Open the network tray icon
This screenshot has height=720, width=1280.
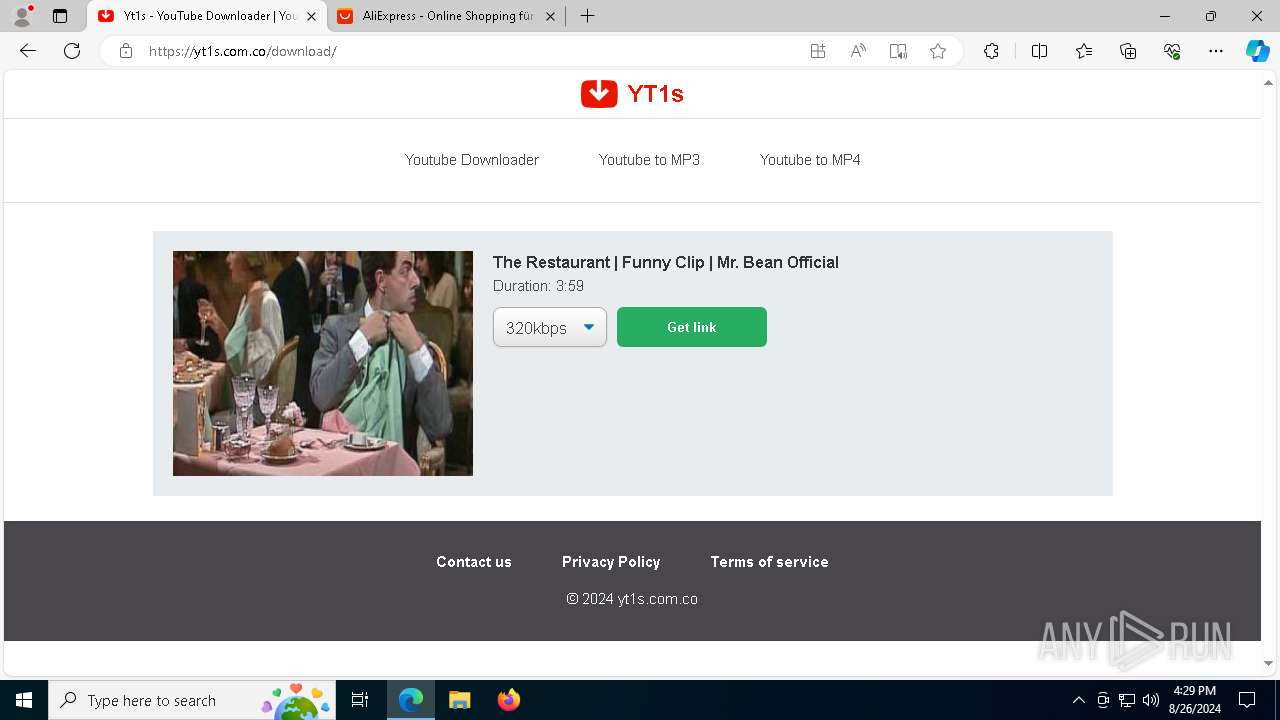tap(1127, 700)
